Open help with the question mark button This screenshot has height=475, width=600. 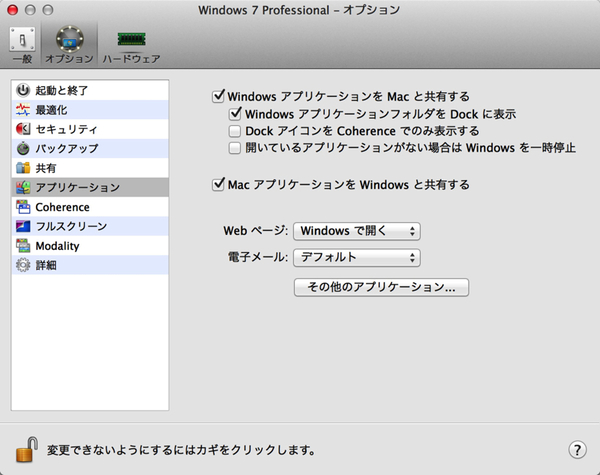point(577,450)
